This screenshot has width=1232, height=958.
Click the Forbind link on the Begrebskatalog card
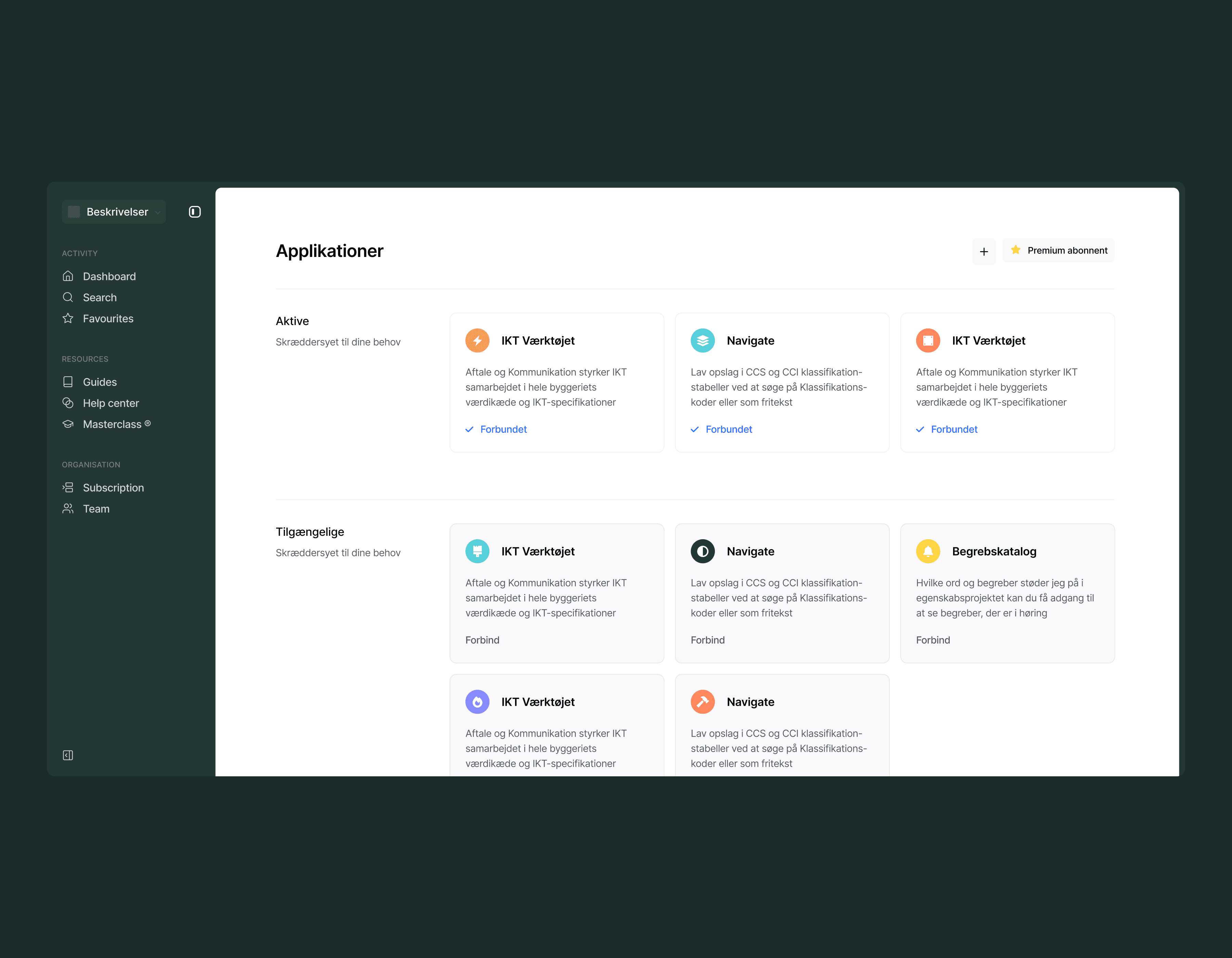pos(933,640)
